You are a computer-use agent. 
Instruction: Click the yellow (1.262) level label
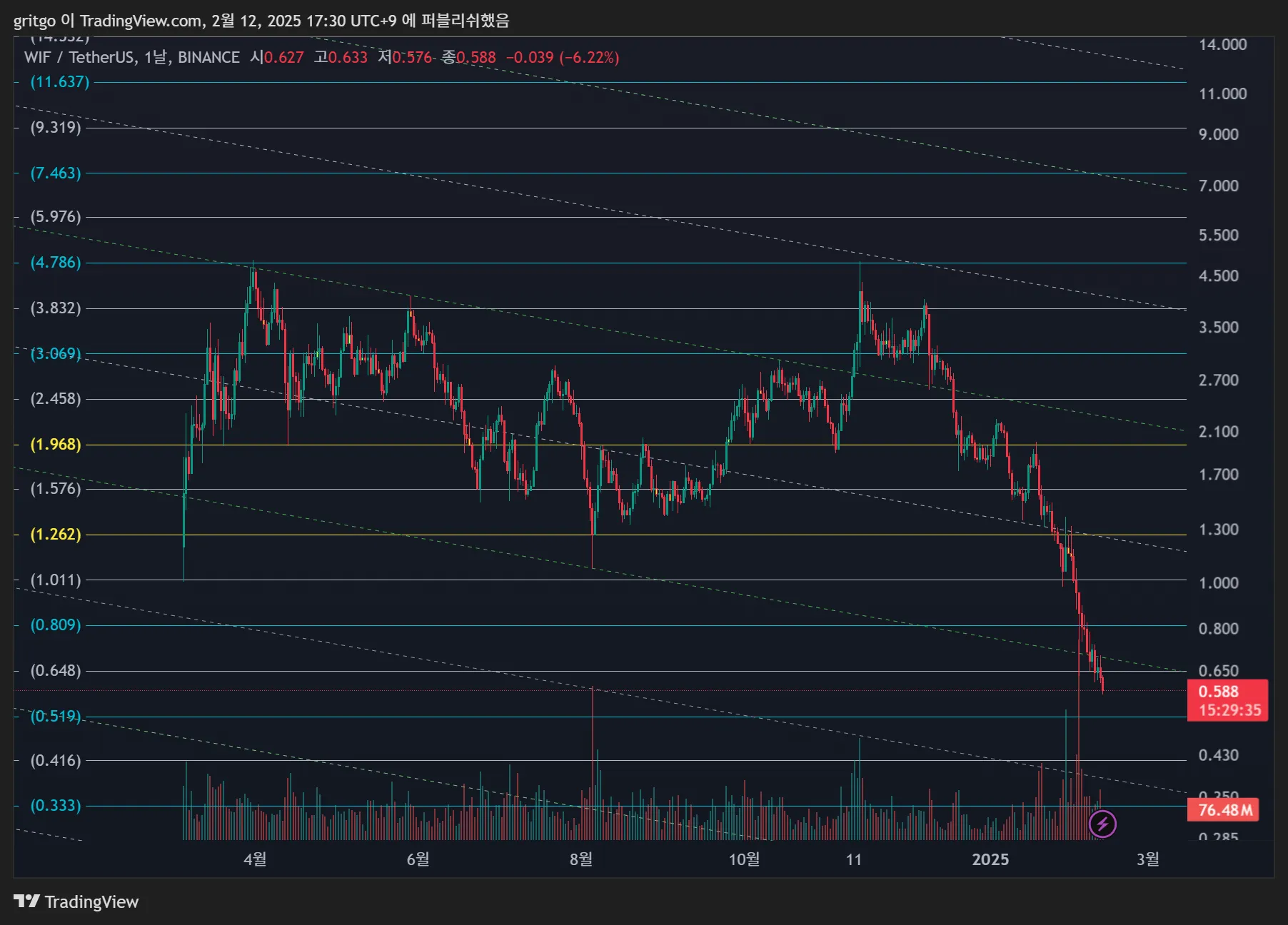pyautogui.click(x=56, y=535)
